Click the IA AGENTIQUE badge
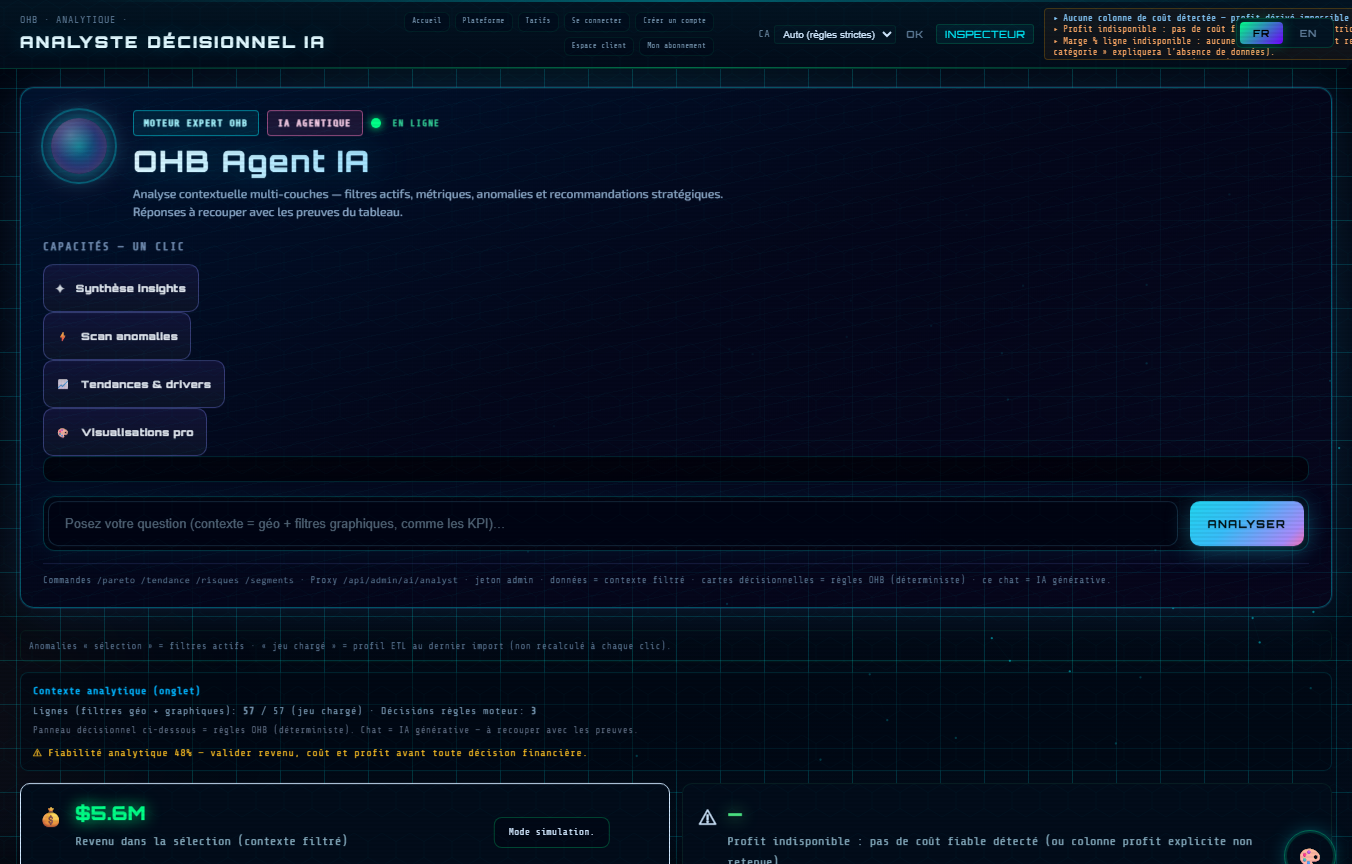This screenshot has height=864, width=1352. click(x=315, y=123)
